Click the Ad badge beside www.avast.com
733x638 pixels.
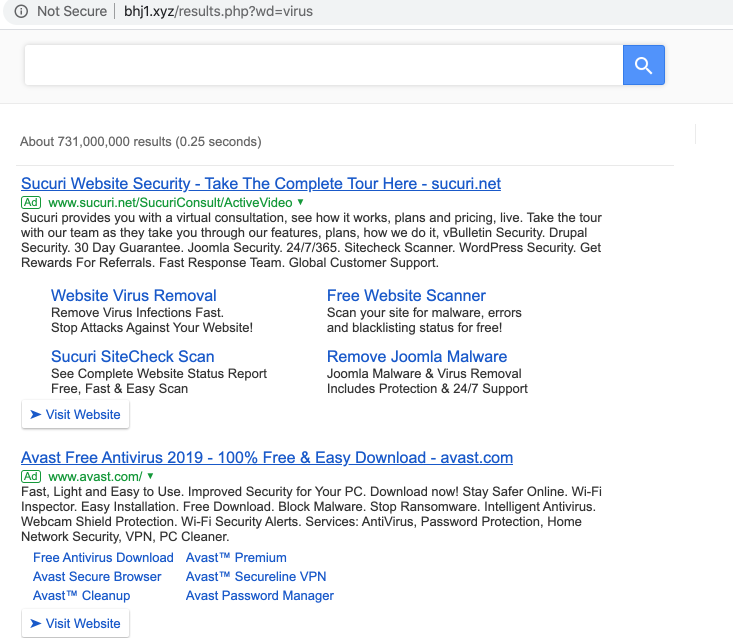[x=31, y=476]
